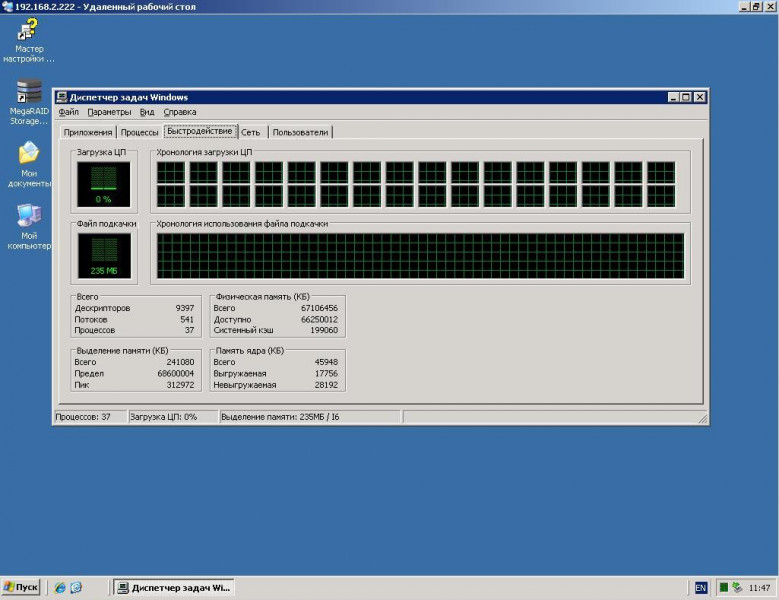Viewport: 779px width, 600px height.
Task: Click the green CPU usage tray icon
Action: click(724, 588)
